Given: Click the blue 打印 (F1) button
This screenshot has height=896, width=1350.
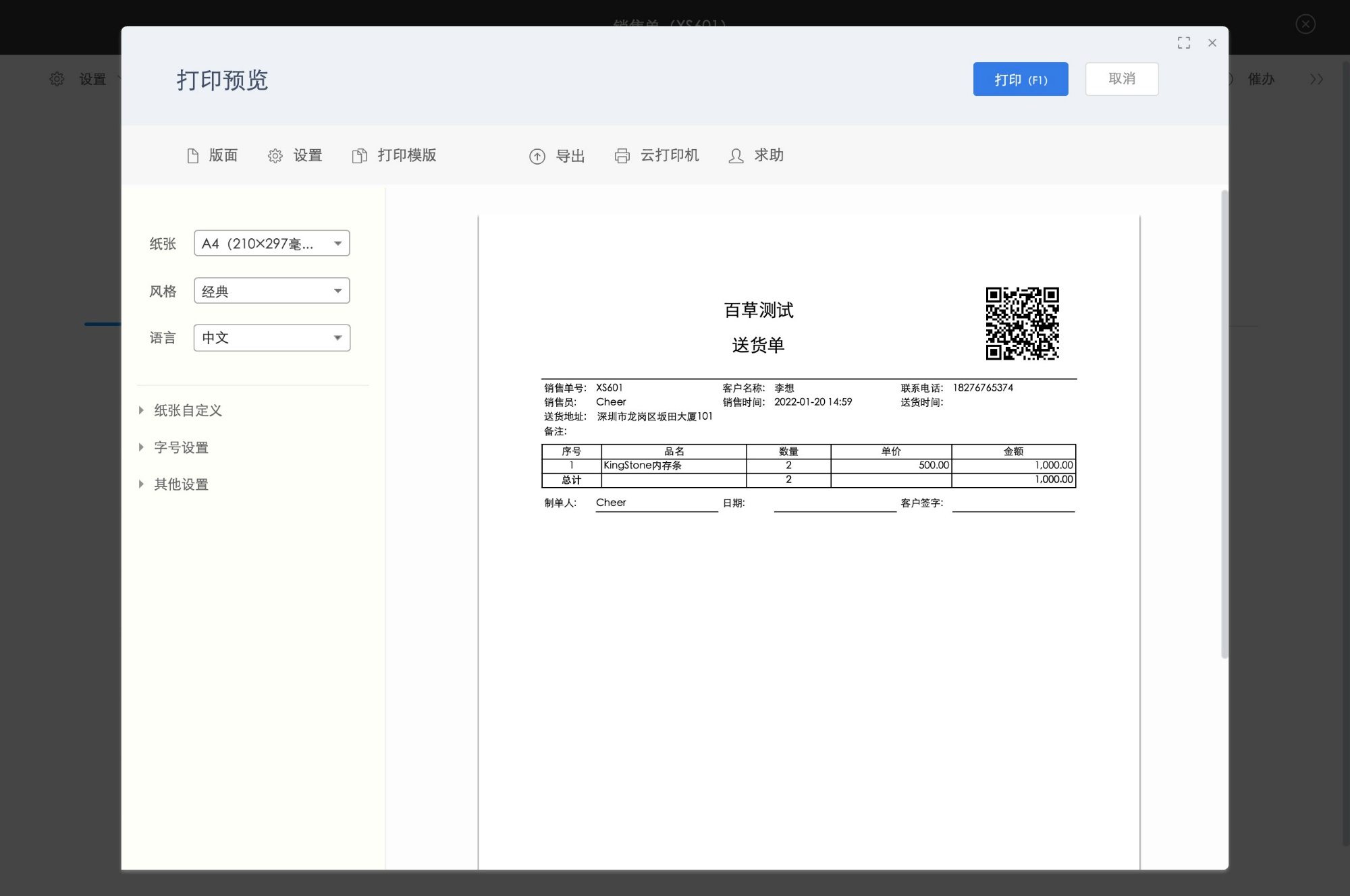Looking at the screenshot, I should (1020, 79).
